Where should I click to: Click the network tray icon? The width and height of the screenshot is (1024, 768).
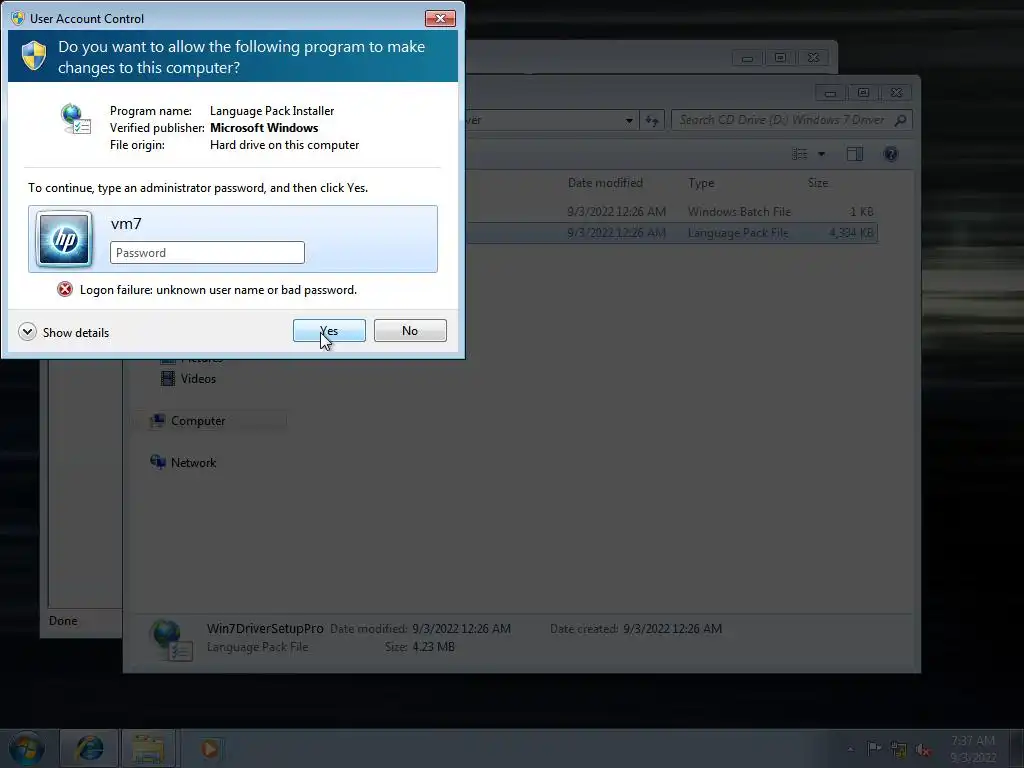899,749
